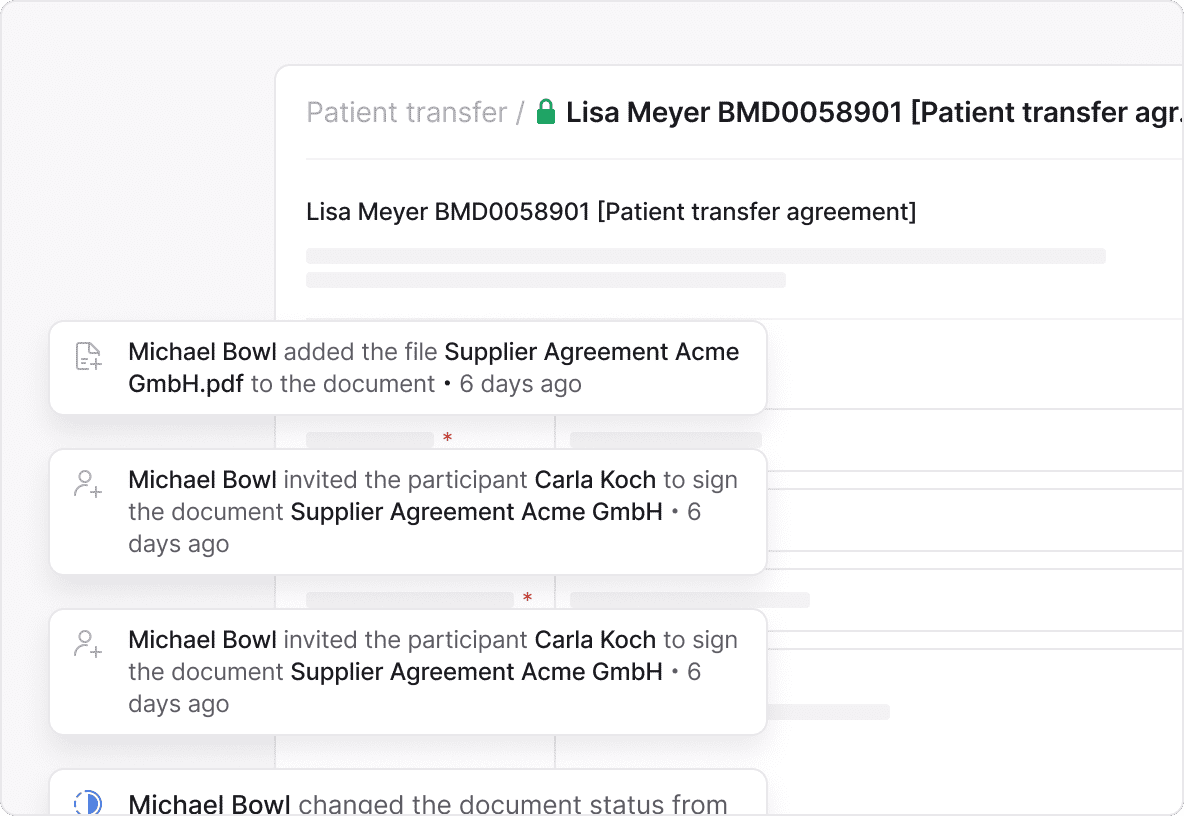This screenshot has width=1184, height=816.
Task: Select Carla Koch in the first invite entry
Action: pyautogui.click(x=595, y=480)
